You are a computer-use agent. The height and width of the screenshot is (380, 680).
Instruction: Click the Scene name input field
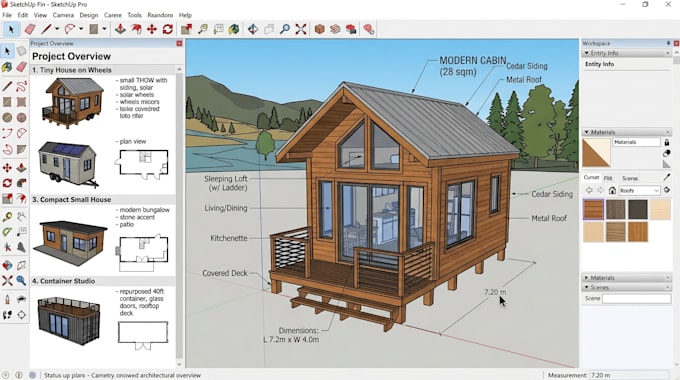(636, 298)
